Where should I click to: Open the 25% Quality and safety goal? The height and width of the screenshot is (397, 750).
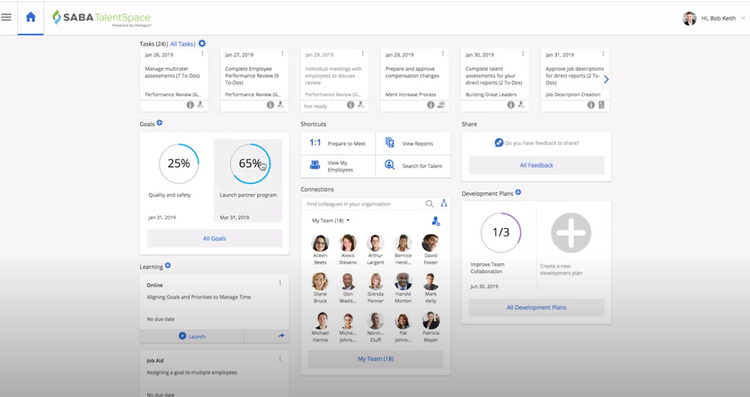[x=179, y=164]
